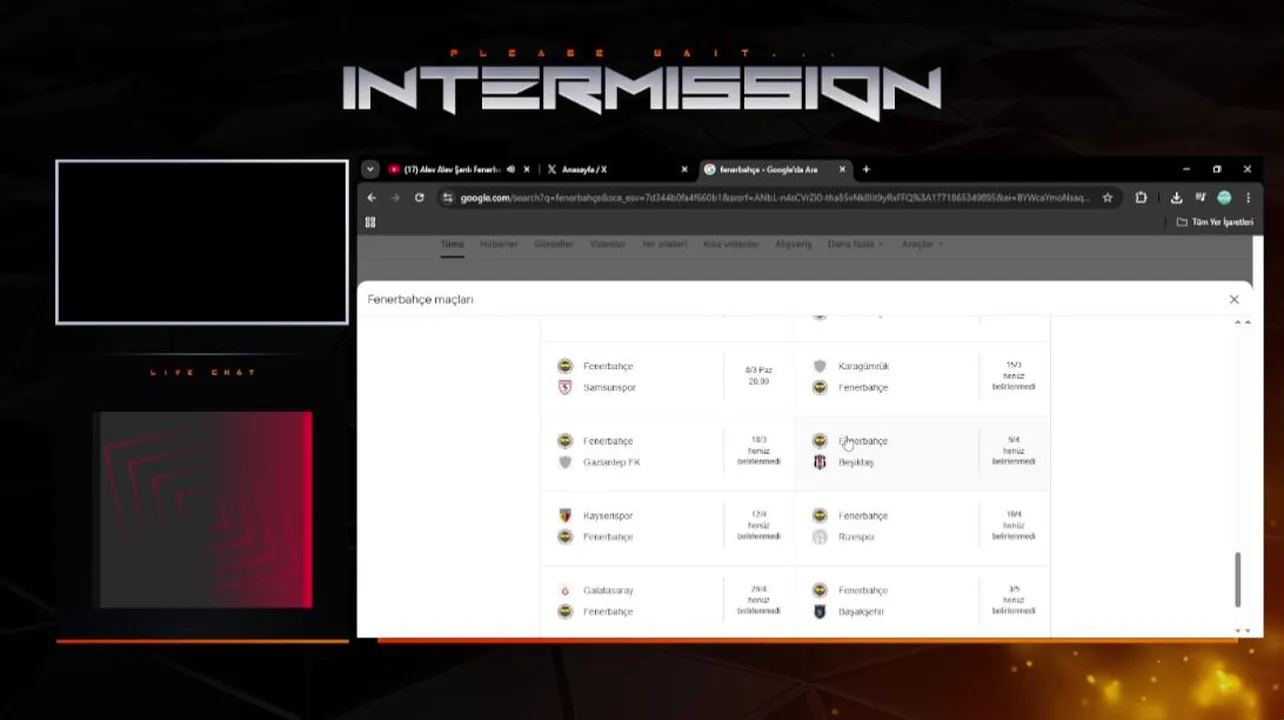The width and height of the screenshot is (1284, 720).
Task: Expand the Daha fazla dropdown
Action: pyautogui.click(x=855, y=244)
